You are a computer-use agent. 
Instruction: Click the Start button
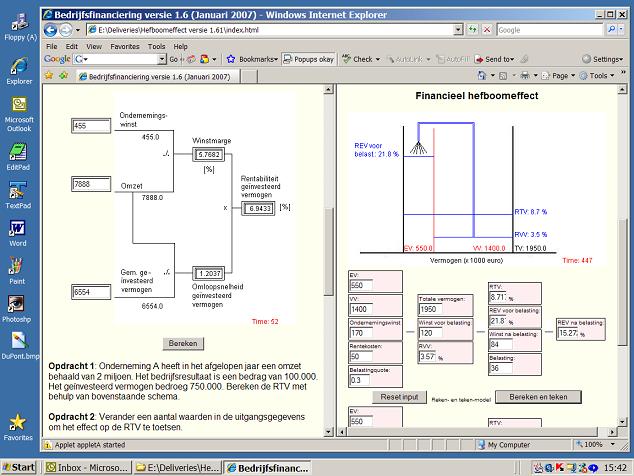point(19,468)
